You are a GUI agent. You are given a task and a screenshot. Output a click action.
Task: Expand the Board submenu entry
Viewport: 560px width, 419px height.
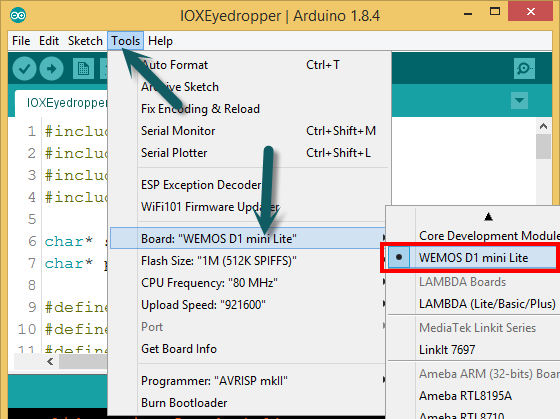tap(247, 239)
